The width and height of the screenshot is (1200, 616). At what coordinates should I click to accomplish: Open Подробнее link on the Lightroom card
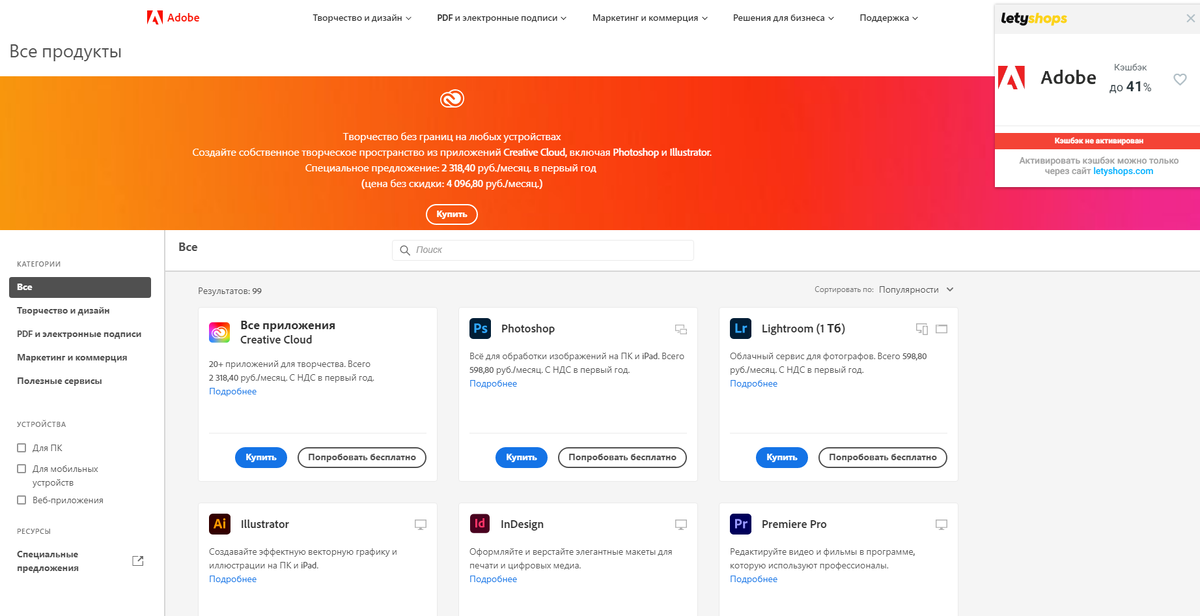pyautogui.click(x=754, y=384)
